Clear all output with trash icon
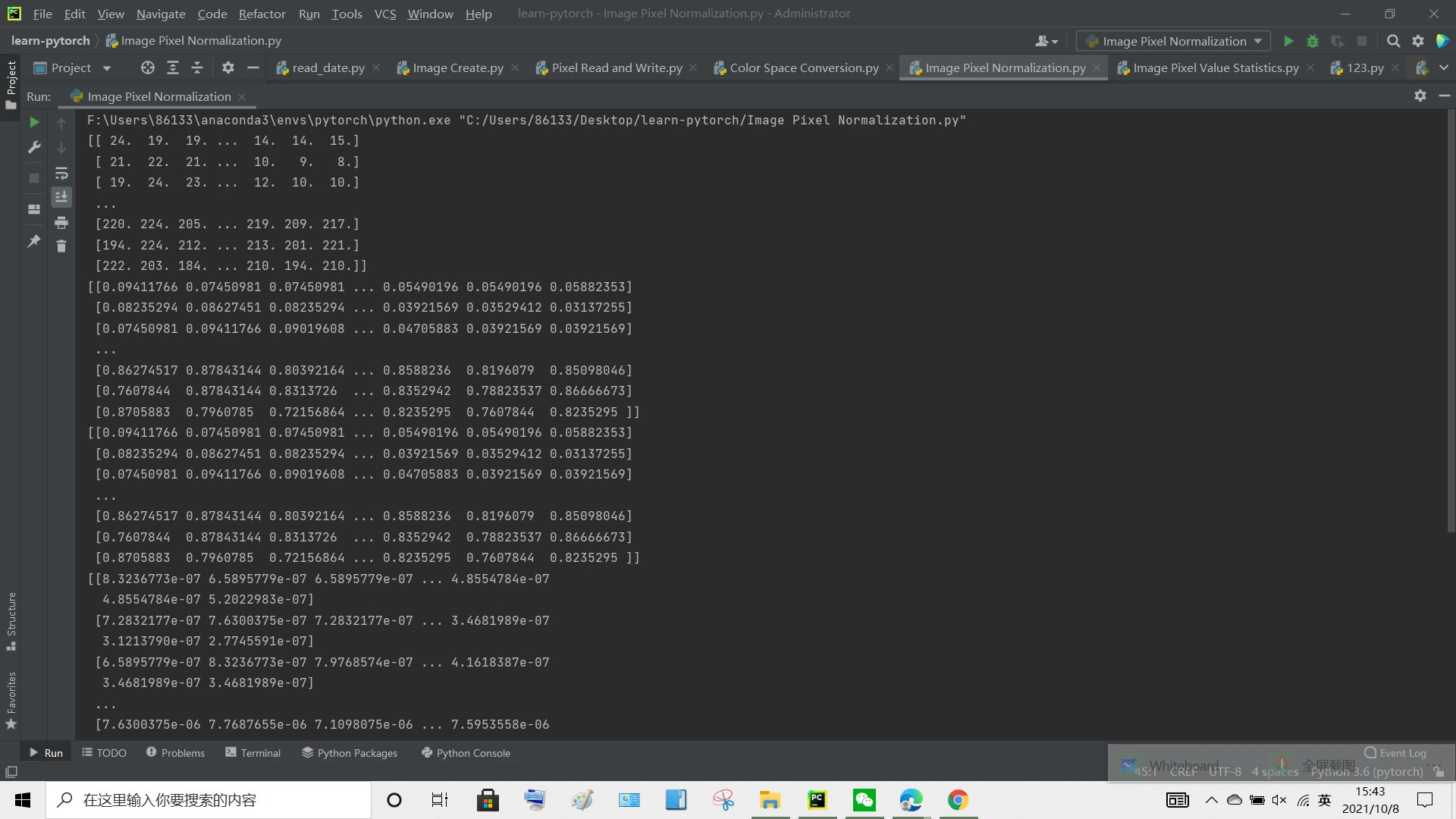The width and height of the screenshot is (1456, 819). click(x=61, y=246)
